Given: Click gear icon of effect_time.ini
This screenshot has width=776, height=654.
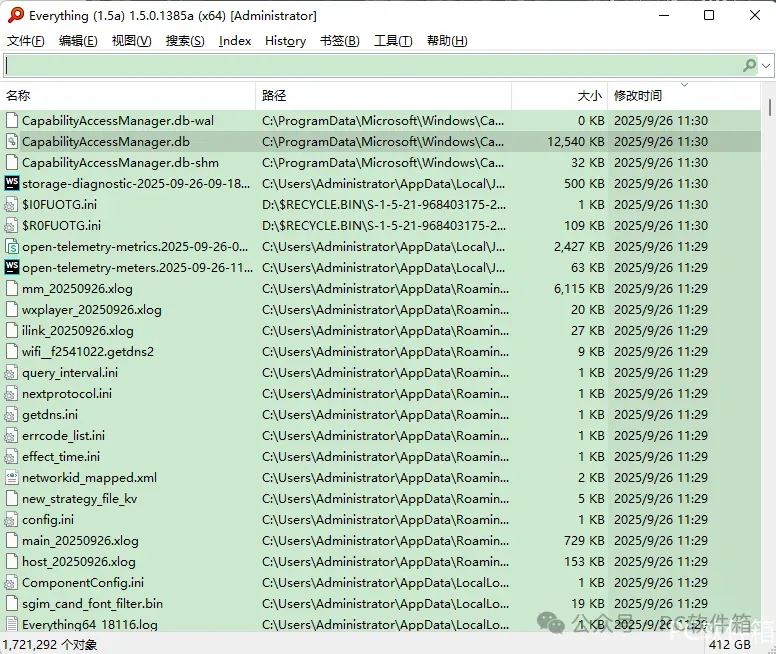Looking at the screenshot, I should (11, 456).
